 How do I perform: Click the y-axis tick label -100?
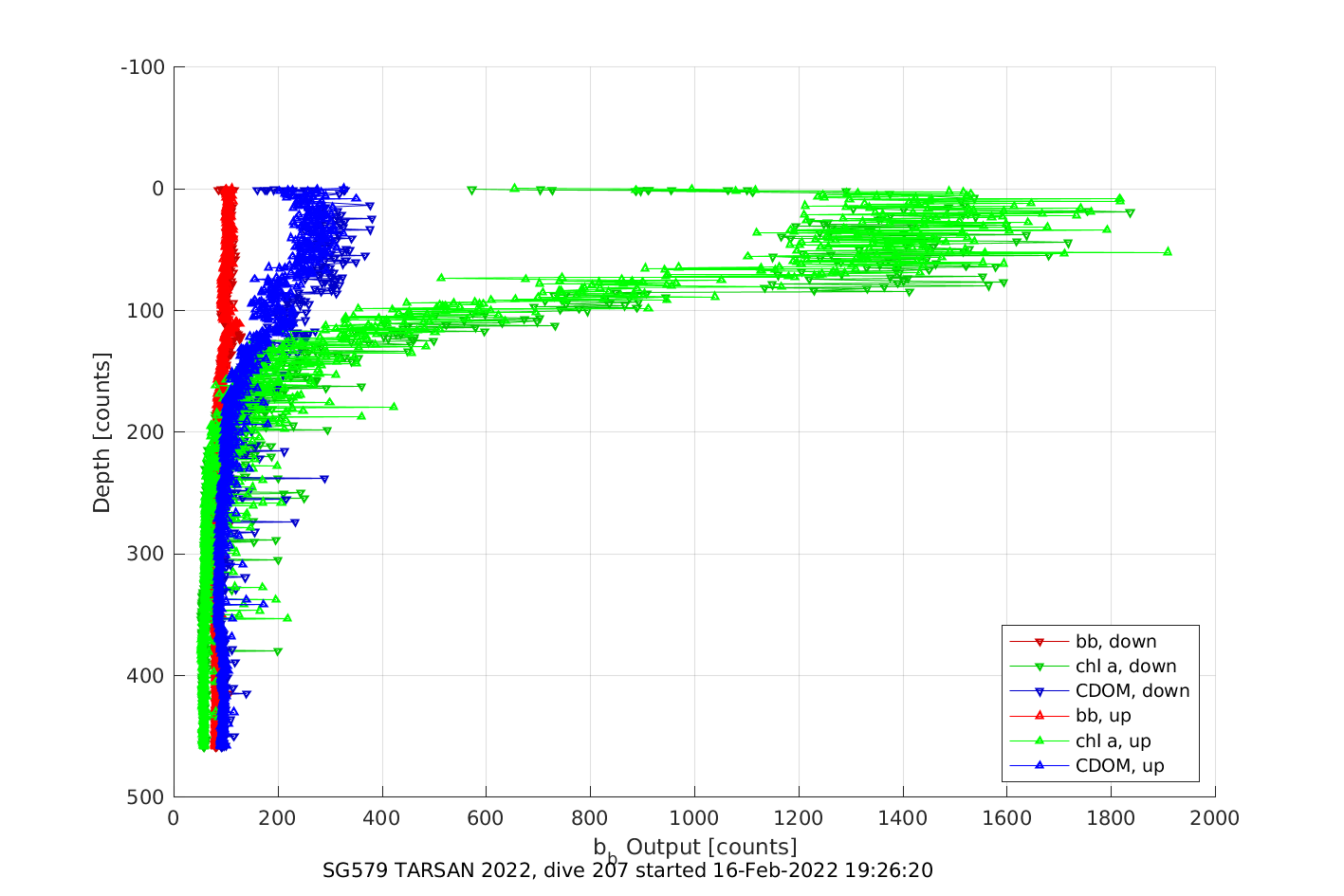[143, 67]
